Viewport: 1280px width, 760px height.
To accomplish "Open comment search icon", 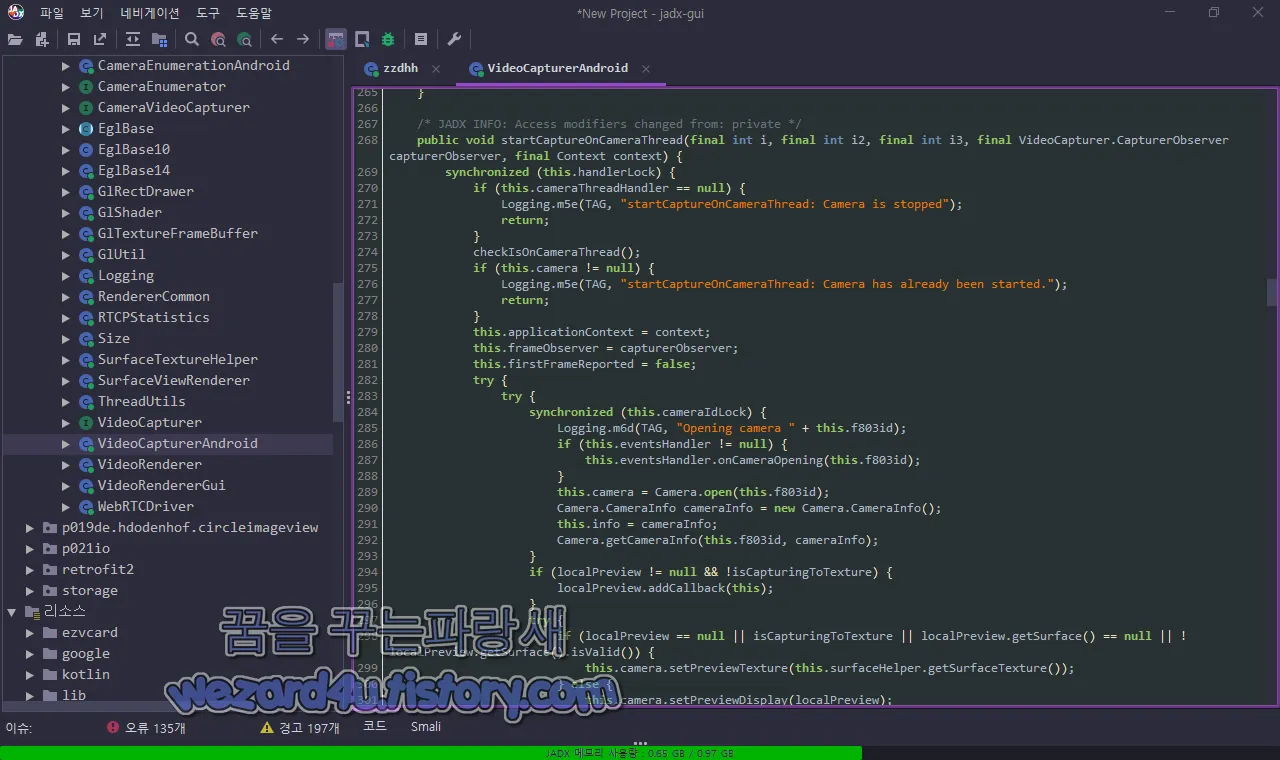I will coord(244,39).
